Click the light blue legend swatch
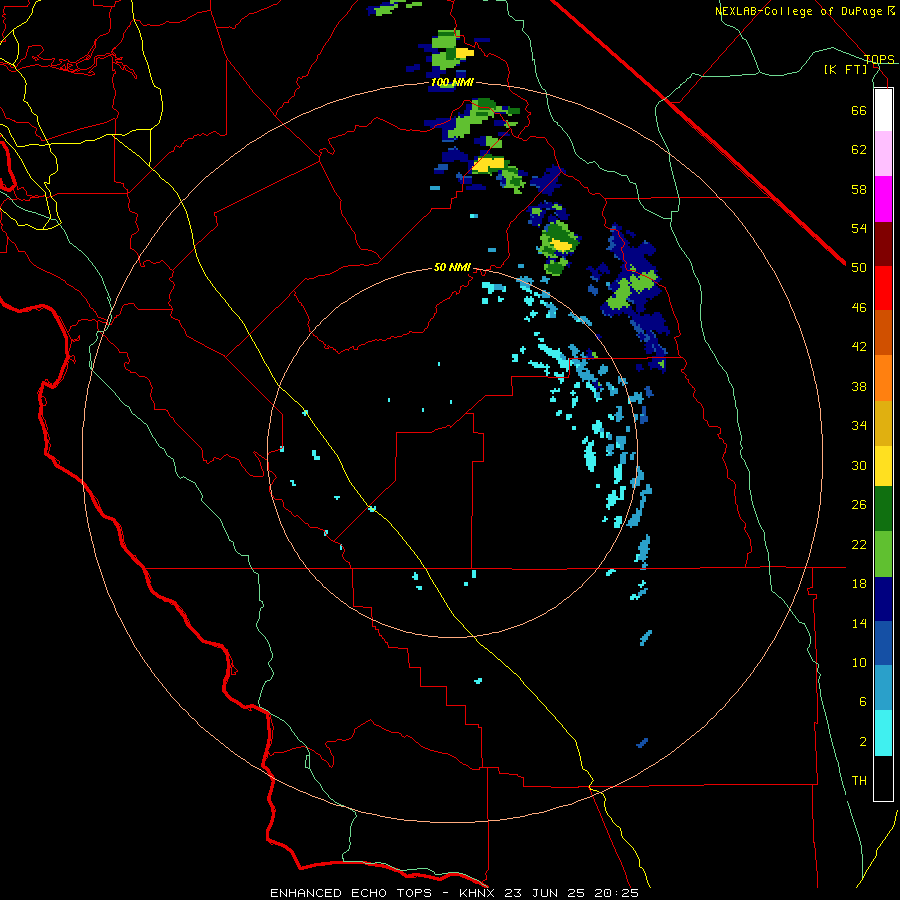Image resolution: width=900 pixels, height=900 pixels. [x=883, y=688]
